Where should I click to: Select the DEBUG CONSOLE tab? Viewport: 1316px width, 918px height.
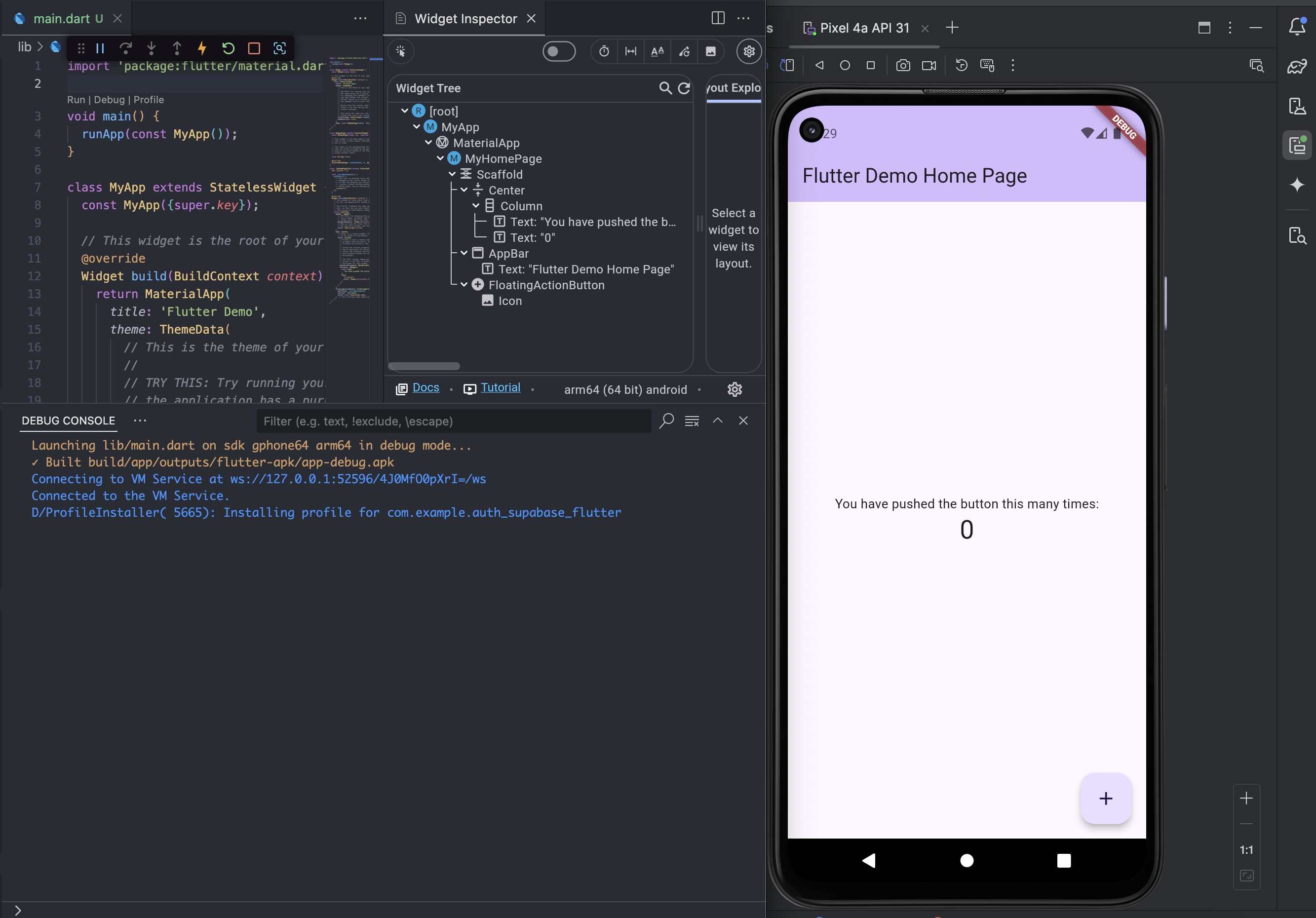[68, 421]
